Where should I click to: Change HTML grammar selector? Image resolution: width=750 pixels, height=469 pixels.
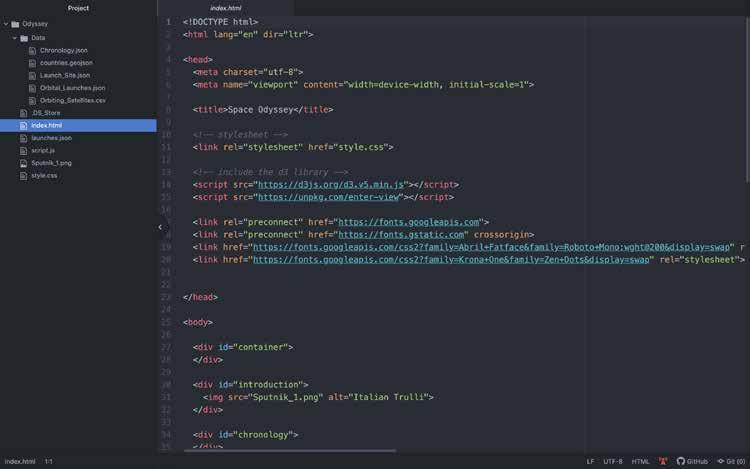640,461
